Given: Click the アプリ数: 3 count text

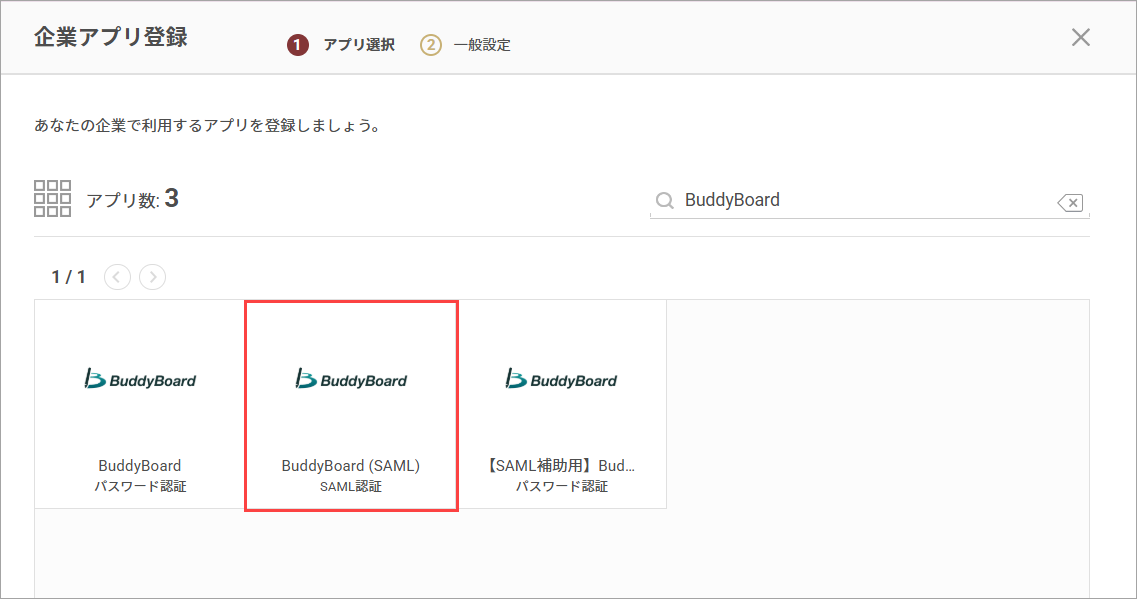Looking at the screenshot, I should [133, 199].
